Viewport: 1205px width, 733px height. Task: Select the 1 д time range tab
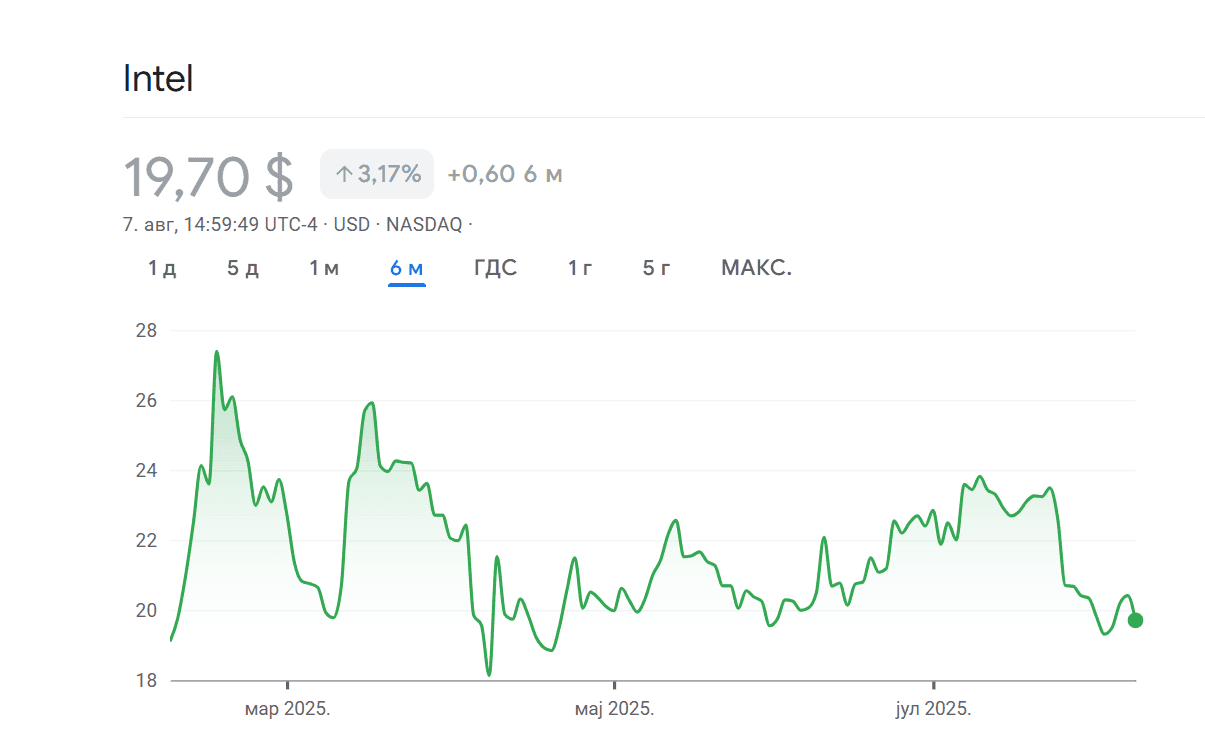pyautogui.click(x=162, y=268)
